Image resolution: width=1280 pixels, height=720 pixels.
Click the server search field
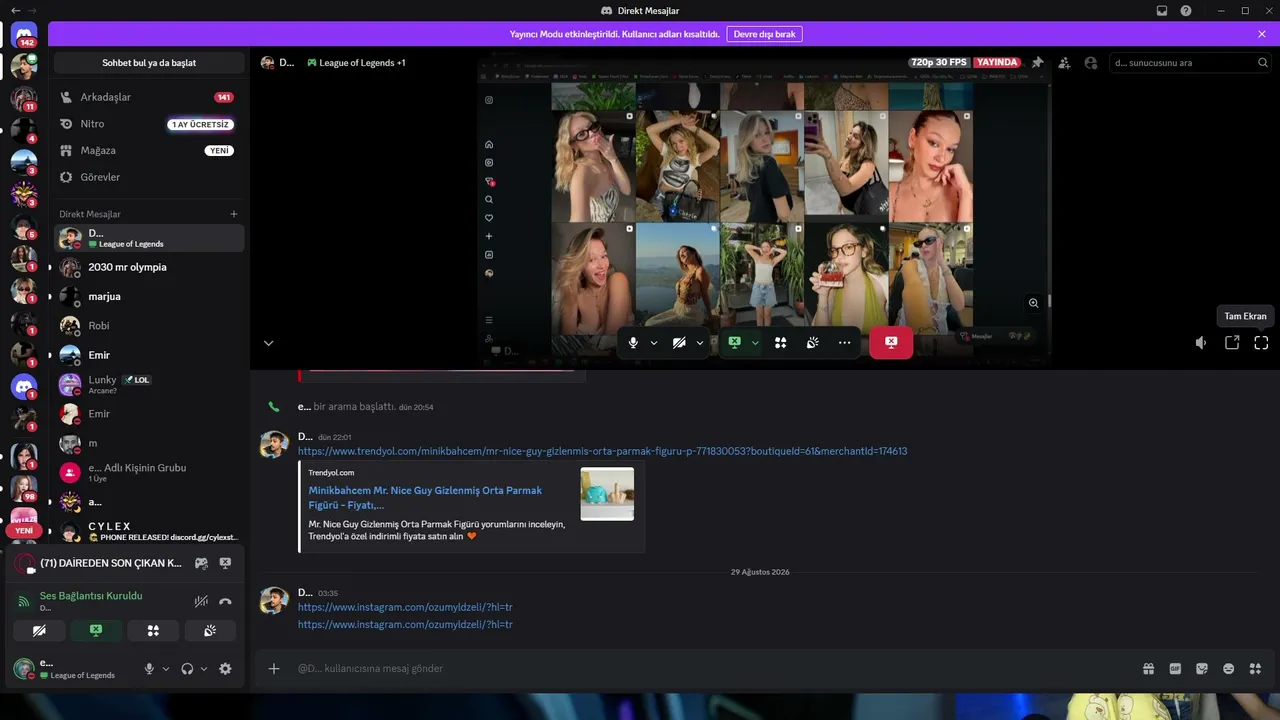(1189, 62)
